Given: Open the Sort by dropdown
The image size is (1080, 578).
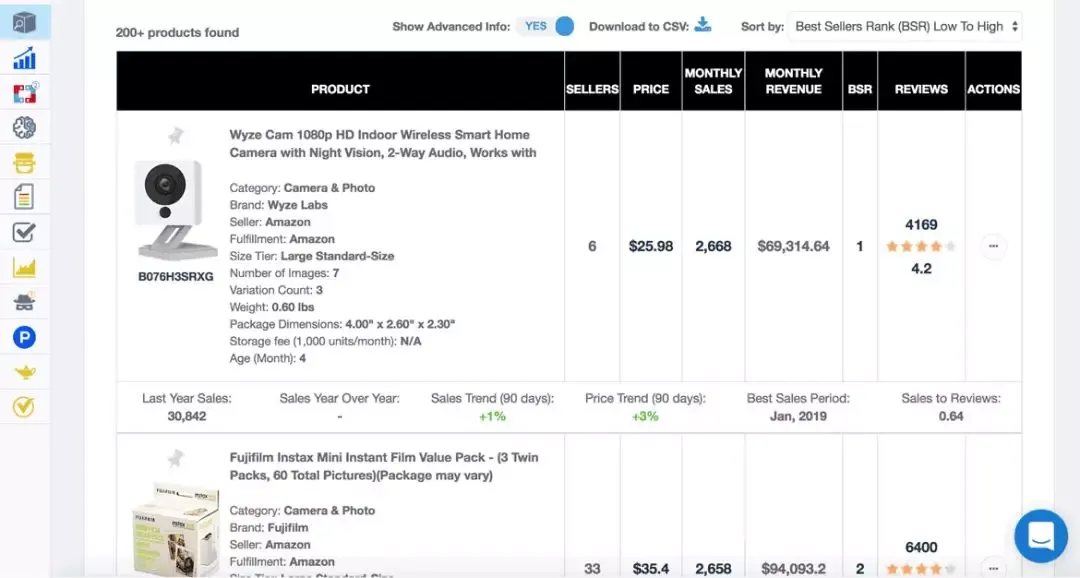Looking at the screenshot, I should (x=904, y=26).
